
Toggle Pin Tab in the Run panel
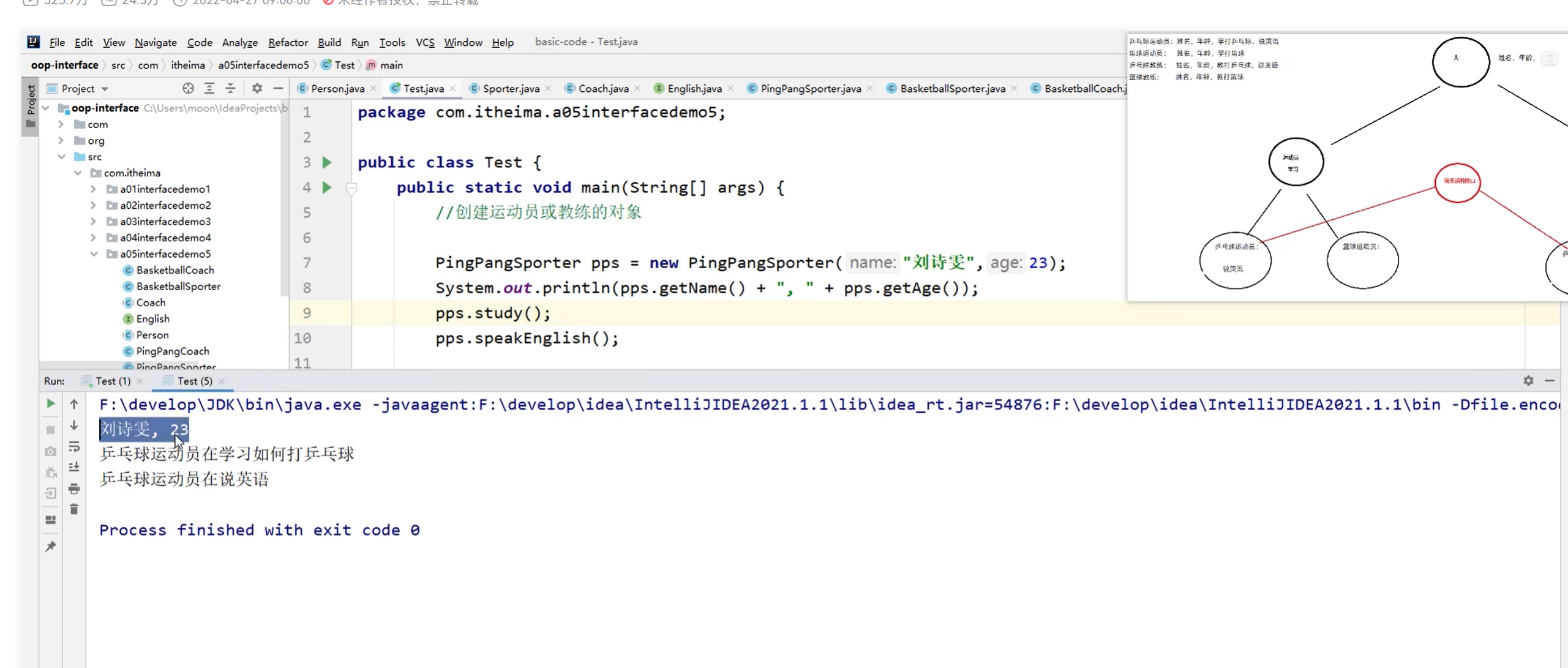(51, 546)
